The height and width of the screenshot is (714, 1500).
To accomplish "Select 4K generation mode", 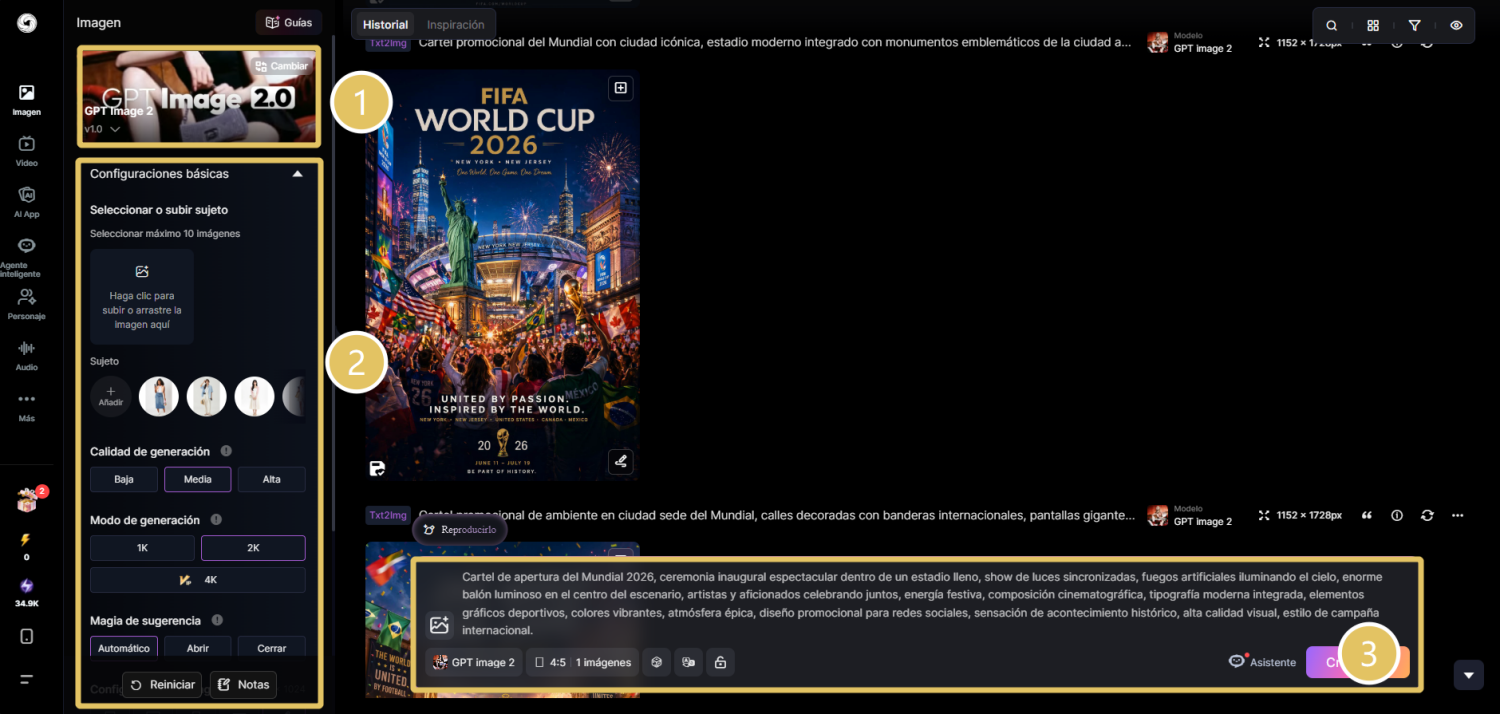I will [198, 580].
